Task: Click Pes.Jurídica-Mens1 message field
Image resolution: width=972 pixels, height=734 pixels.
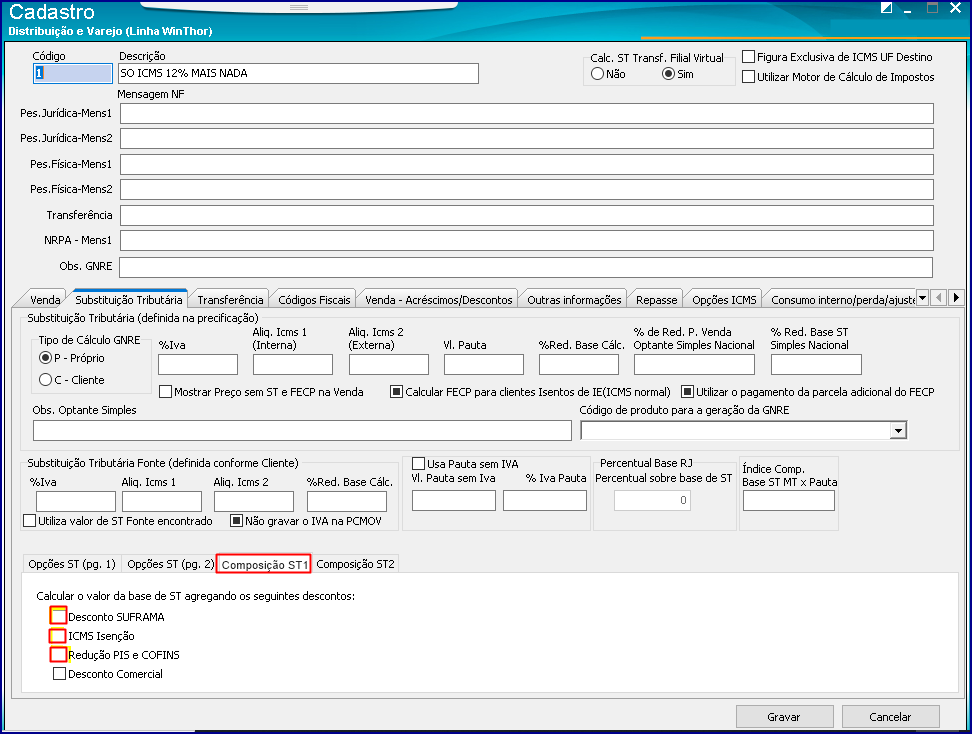Action: [x=526, y=113]
